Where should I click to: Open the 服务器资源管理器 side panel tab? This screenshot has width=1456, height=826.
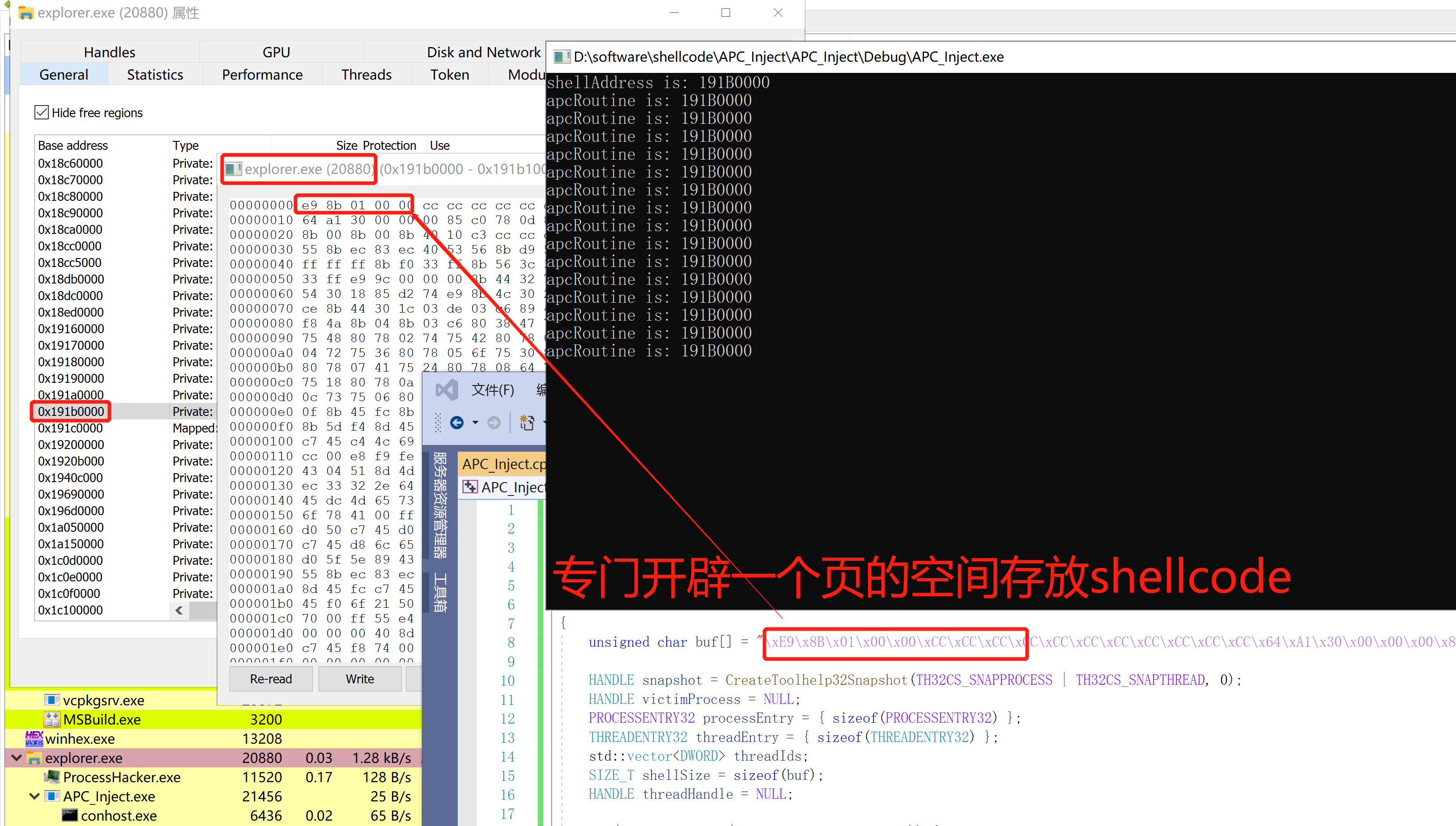click(x=440, y=505)
